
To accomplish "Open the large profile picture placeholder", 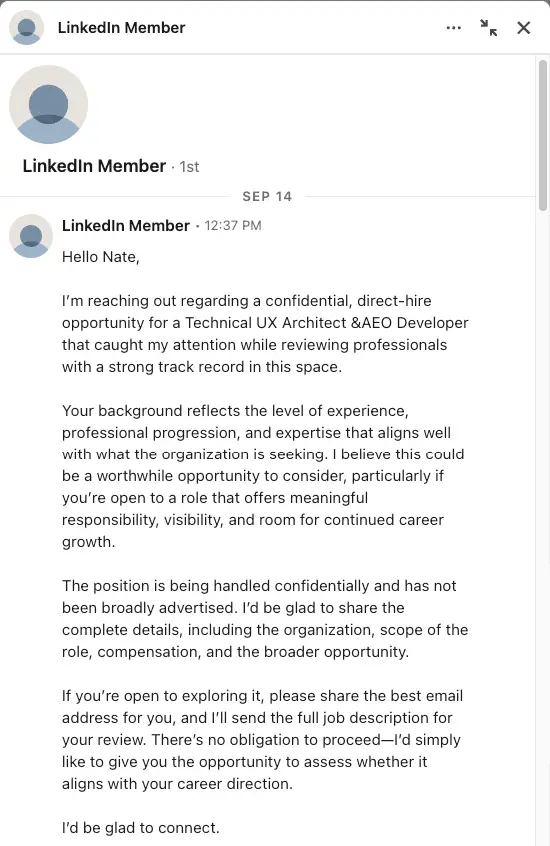I will coord(49,105).
